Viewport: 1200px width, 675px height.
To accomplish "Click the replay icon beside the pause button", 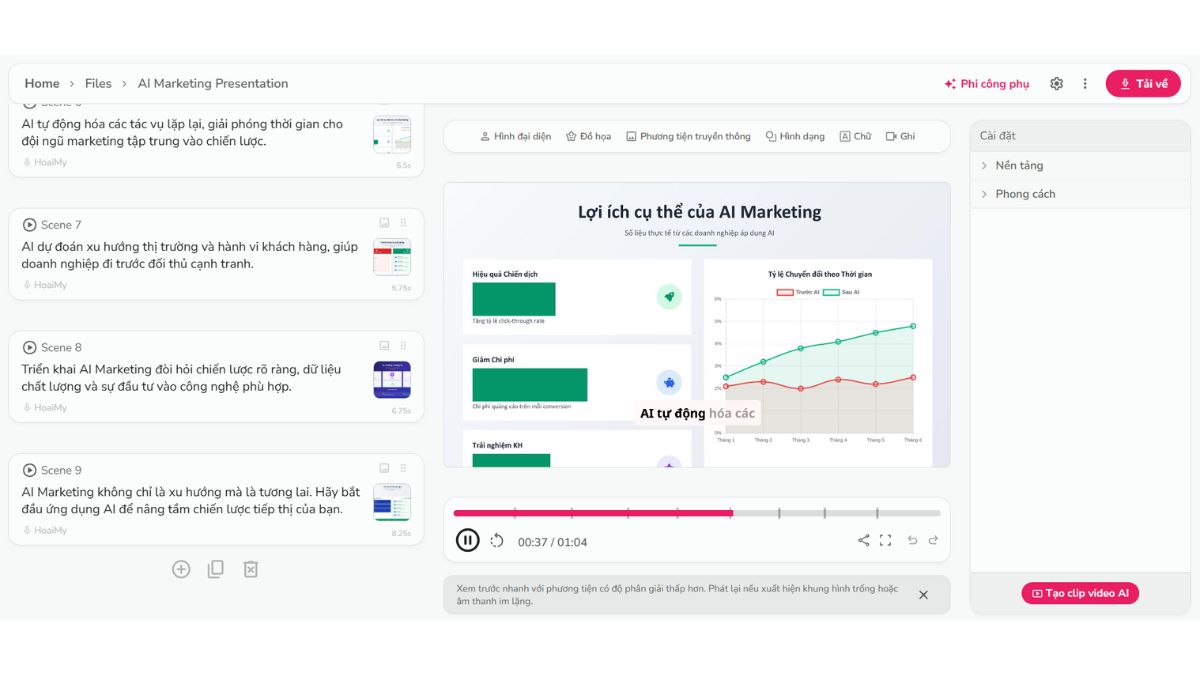I will pyautogui.click(x=497, y=541).
